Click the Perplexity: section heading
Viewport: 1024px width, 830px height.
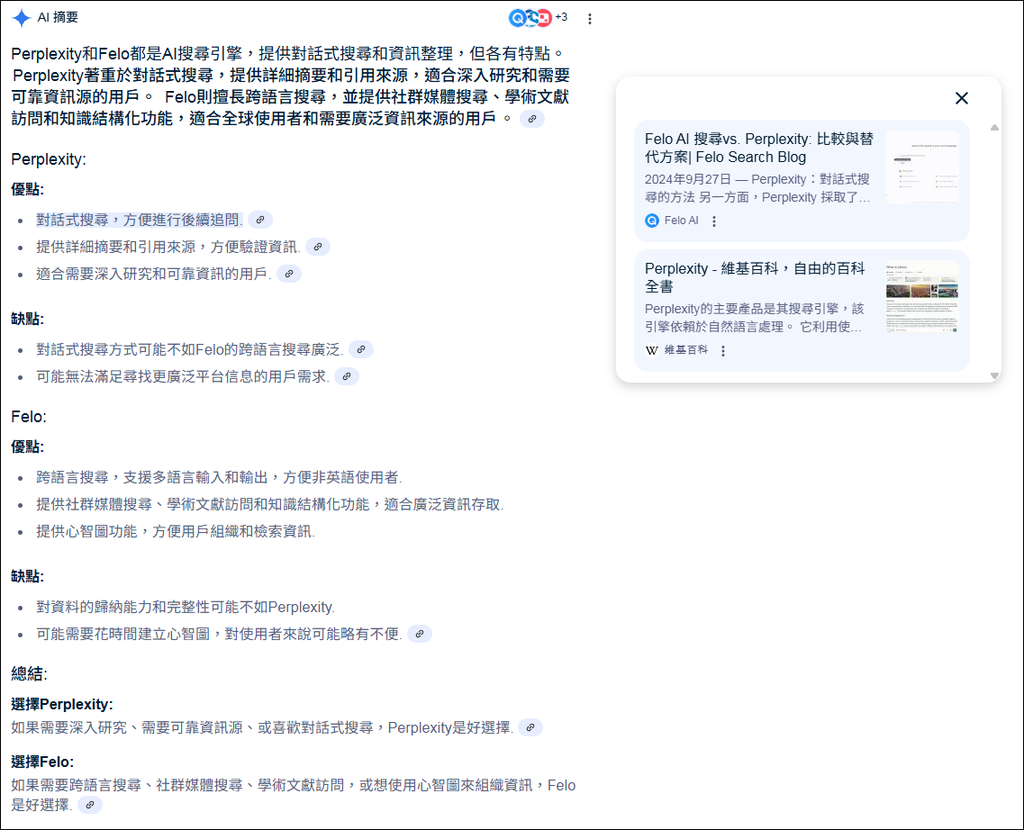click(x=48, y=159)
